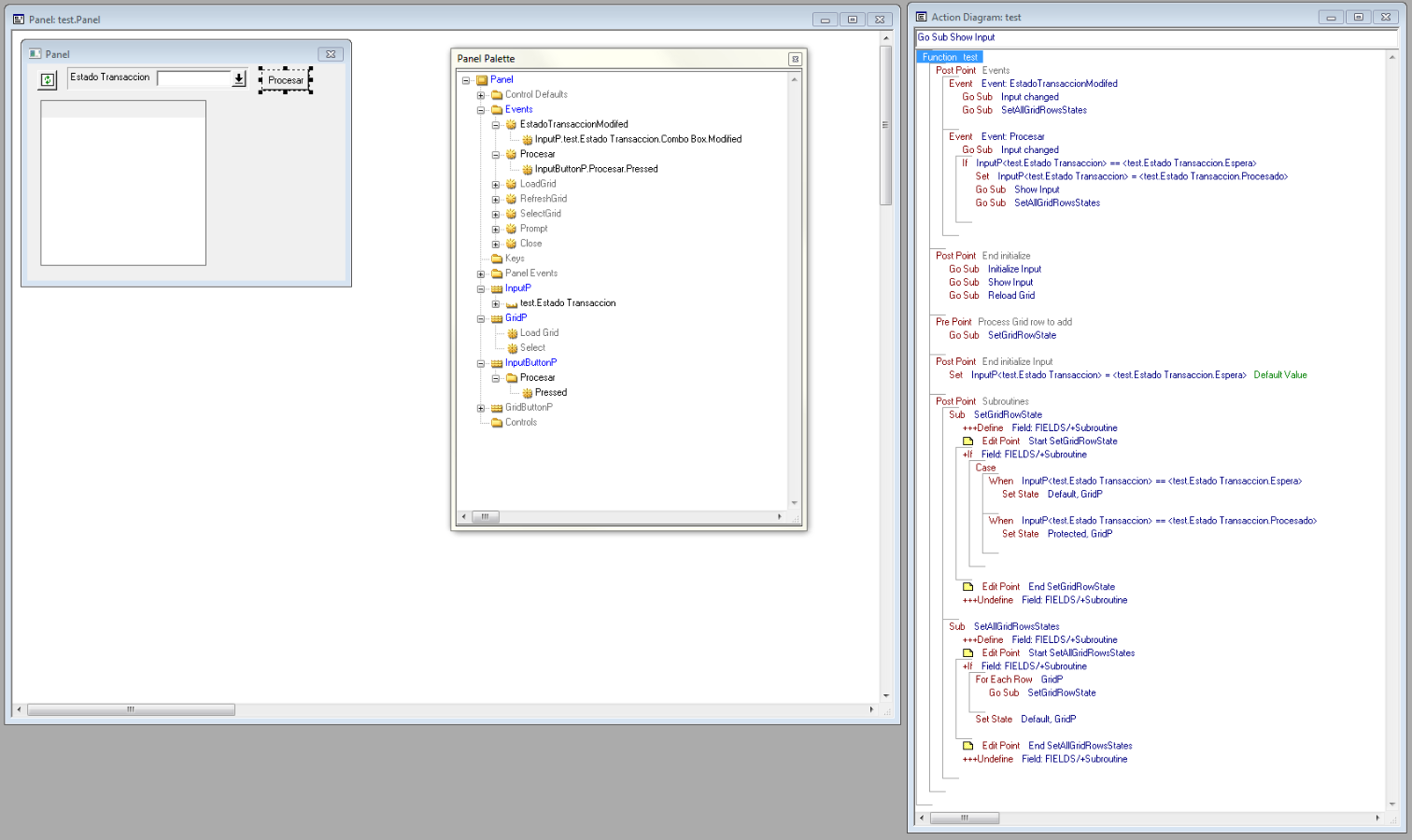Screen dimensions: 1412x840
Task: Click the Go Sub Show Input field at top
Action: pos(1156,37)
